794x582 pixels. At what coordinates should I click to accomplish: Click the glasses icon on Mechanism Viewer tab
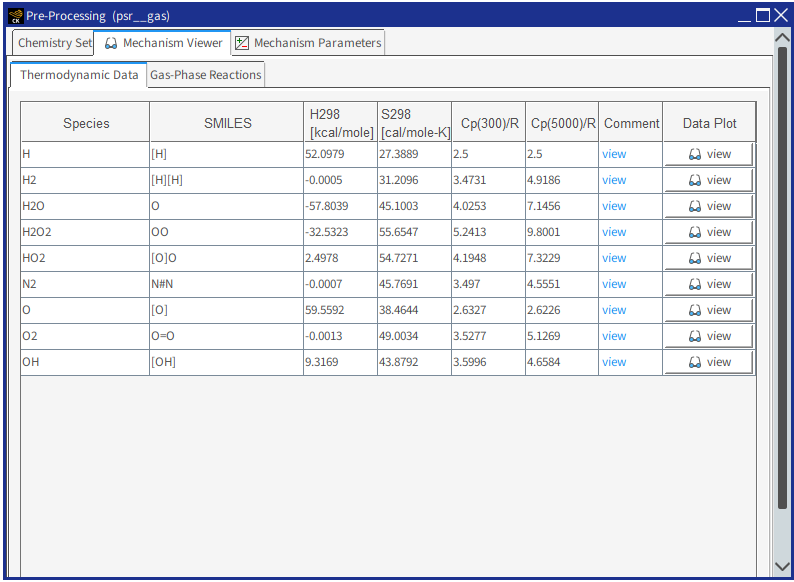111,43
